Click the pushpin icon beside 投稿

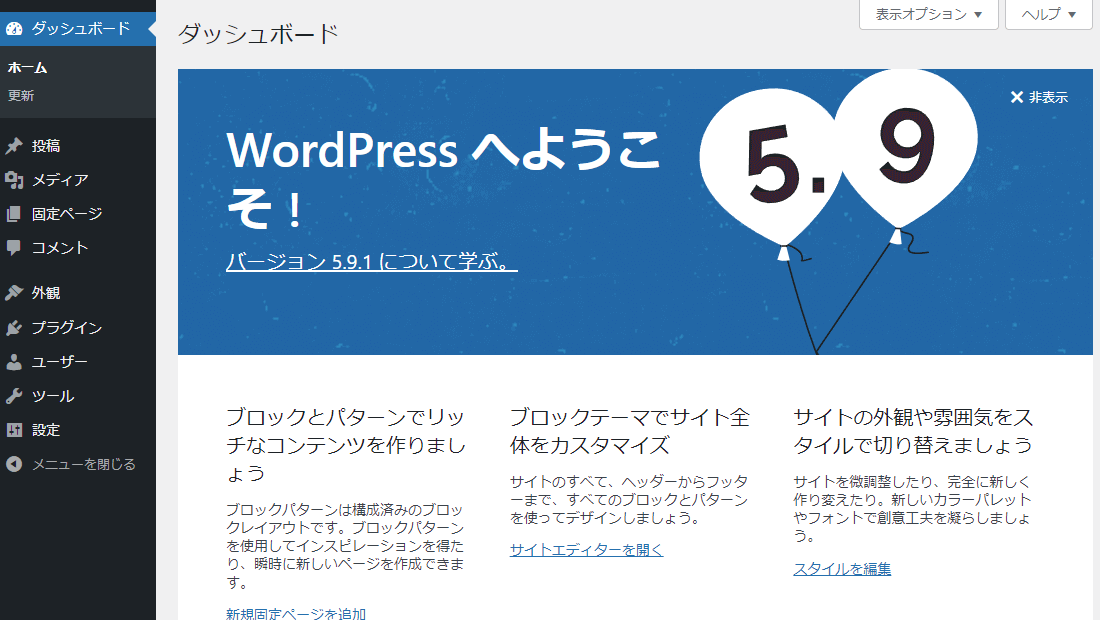coord(14,146)
